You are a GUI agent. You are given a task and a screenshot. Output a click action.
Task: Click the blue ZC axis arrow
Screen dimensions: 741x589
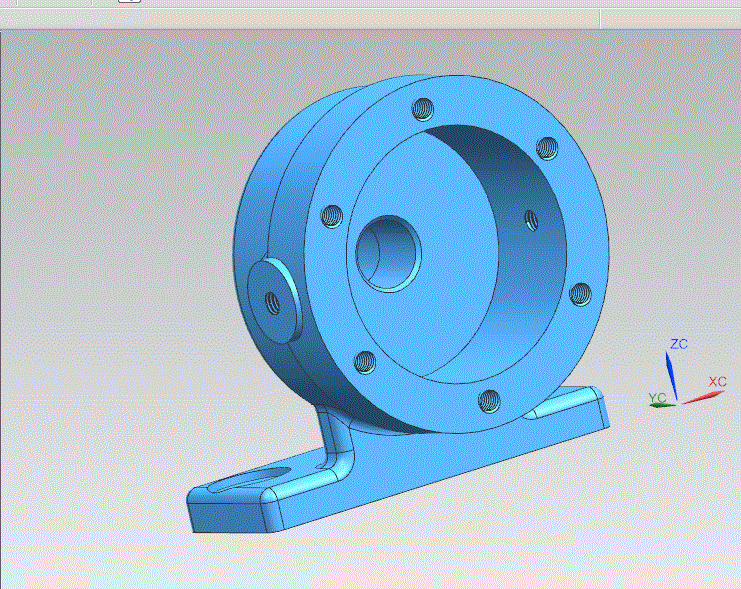[672, 377]
